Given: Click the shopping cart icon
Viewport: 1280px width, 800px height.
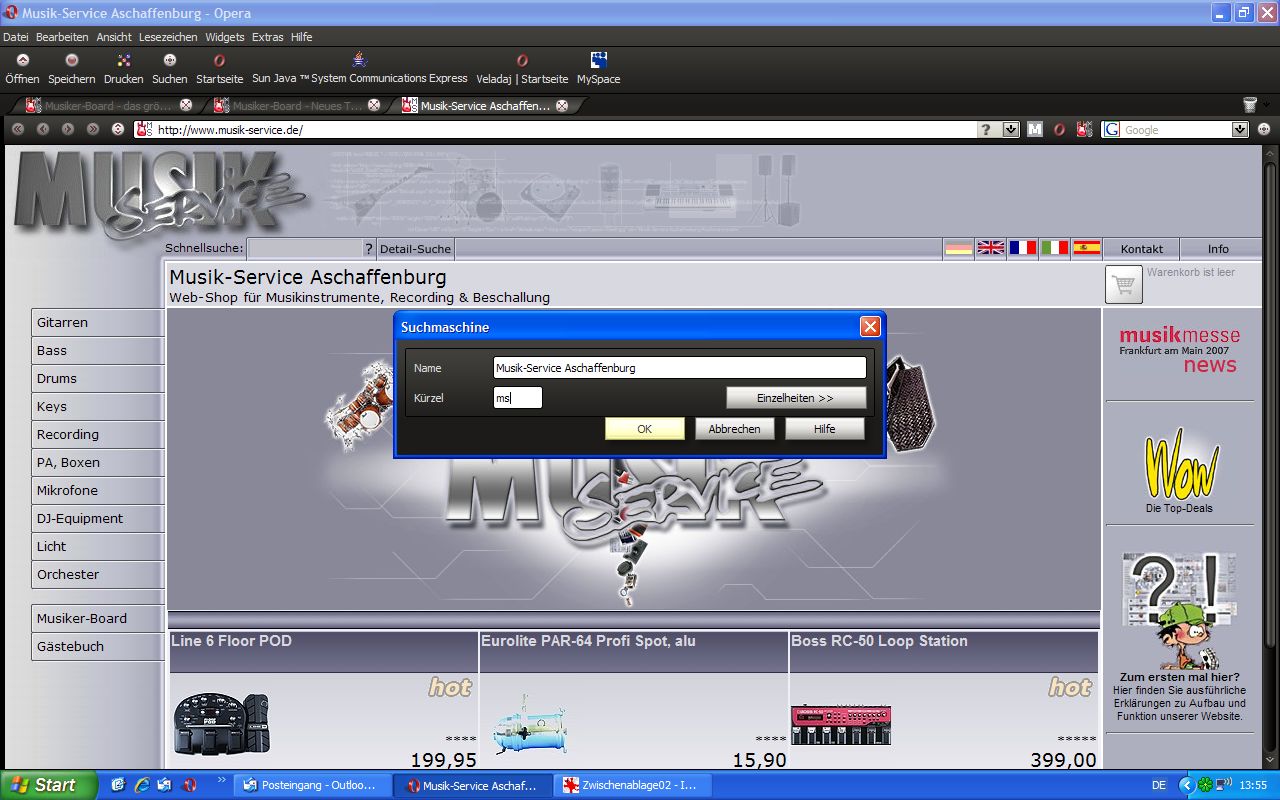Looking at the screenshot, I should tap(1124, 285).
